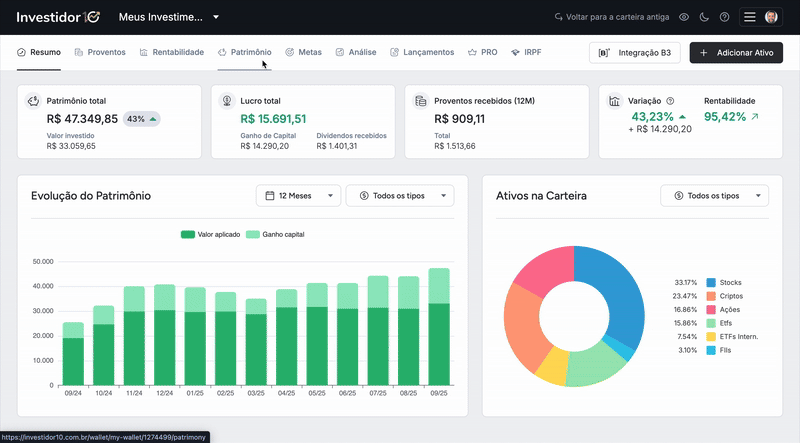Open the 12 Meses period dropdown
Screen dimensions: 800x443
coord(298,196)
